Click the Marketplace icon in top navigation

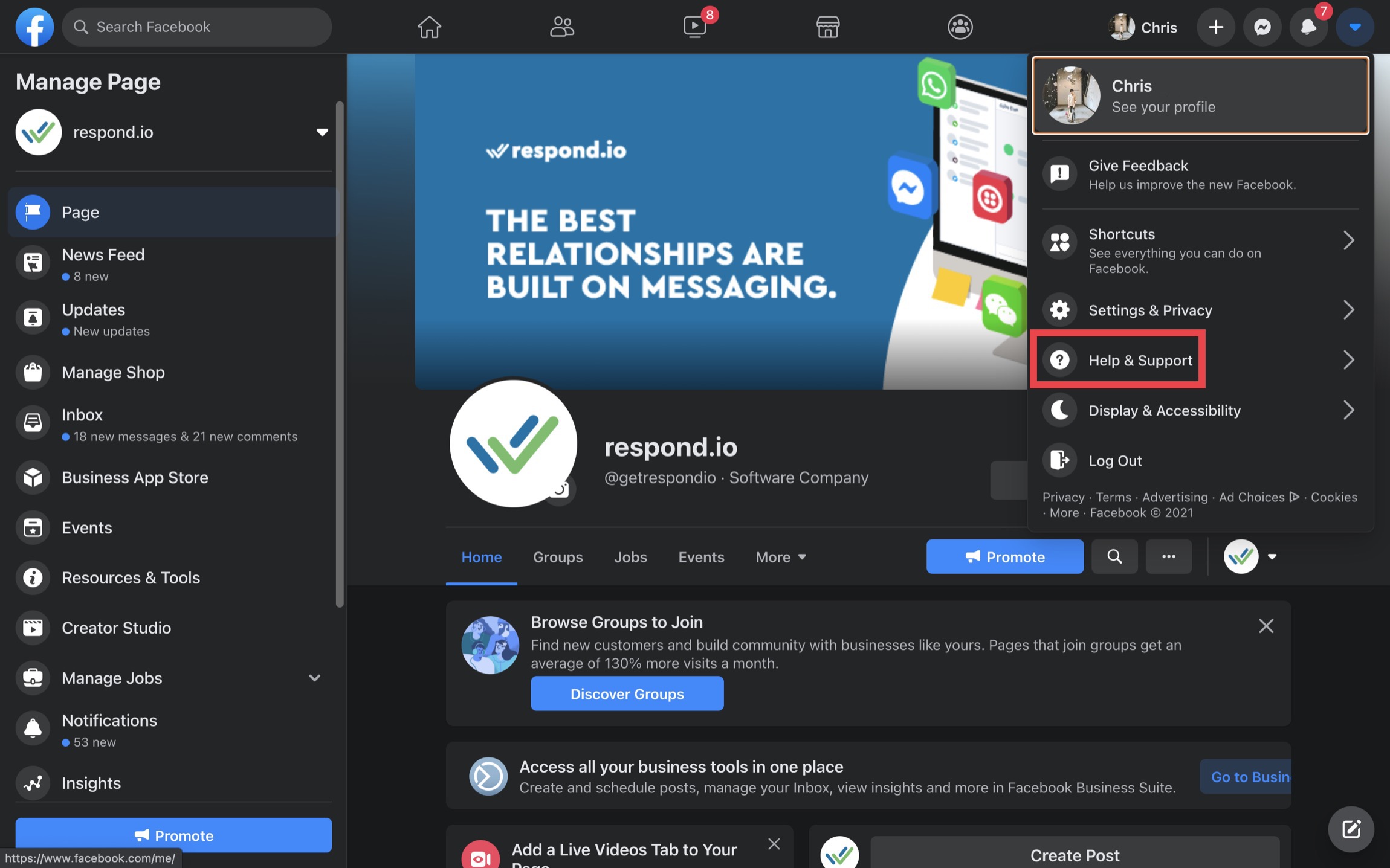pyautogui.click(x=827, y=26)
